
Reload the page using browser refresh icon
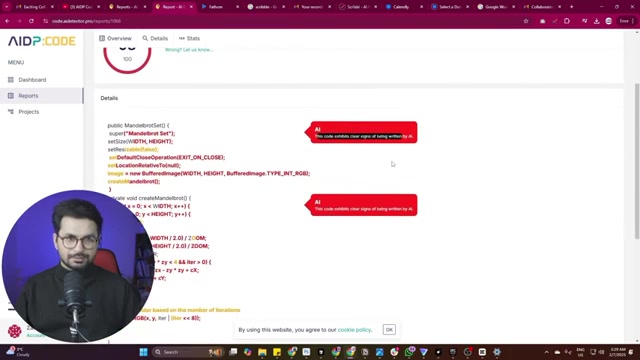pyautogui.click(x=31, y=21)
